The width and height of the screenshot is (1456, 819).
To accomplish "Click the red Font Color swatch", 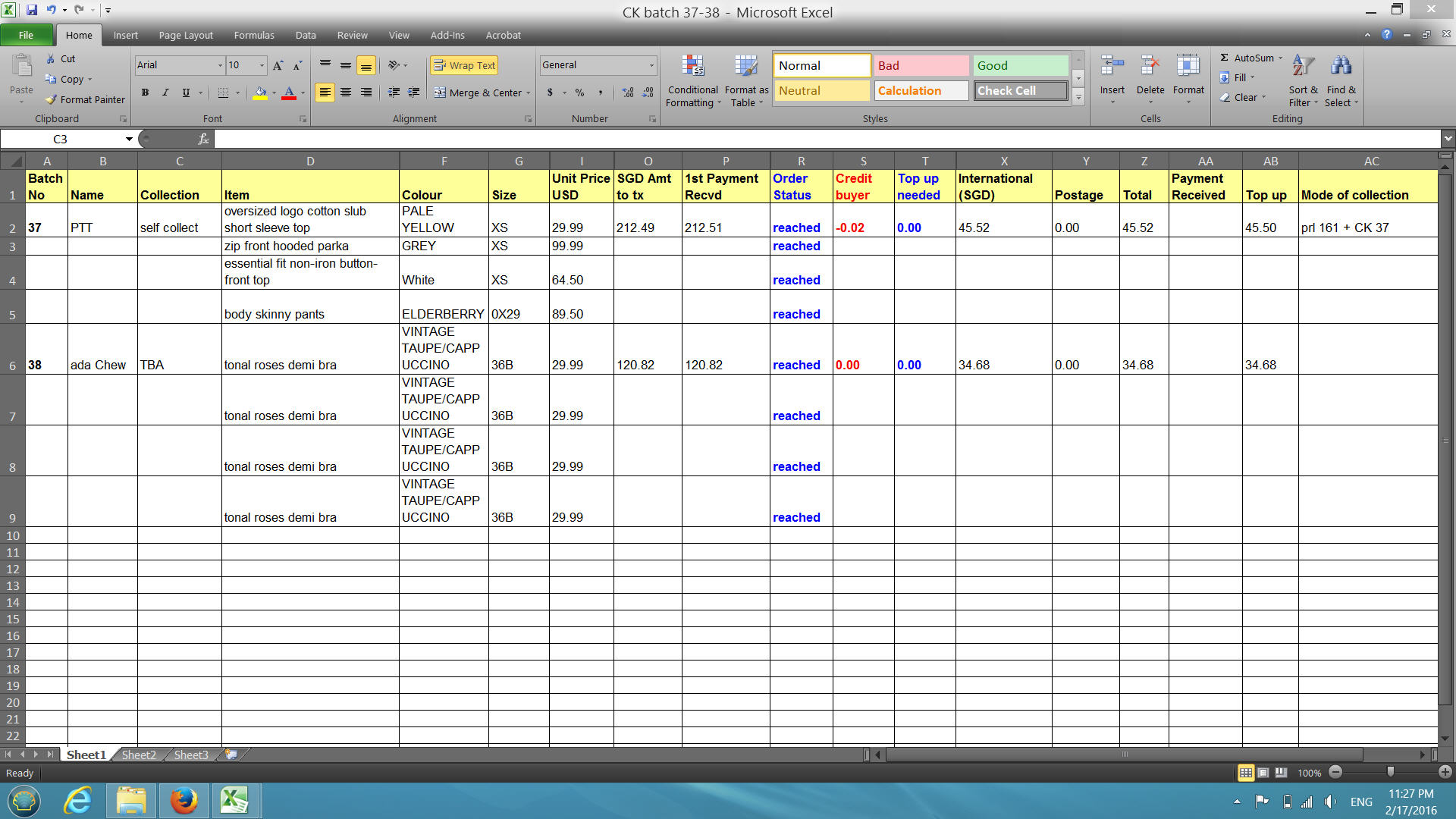I will point(289,93).
